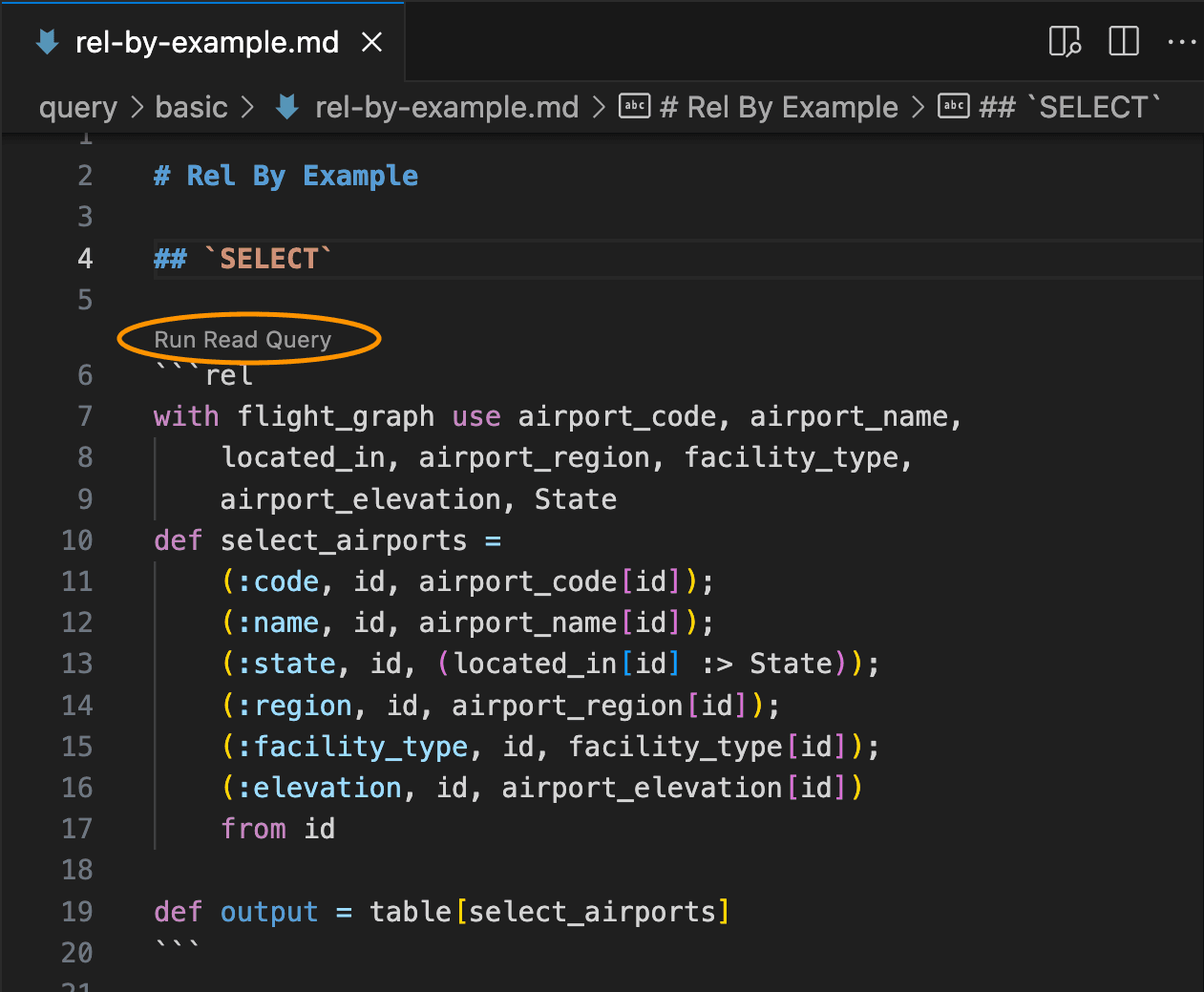Click line number 4 in the gutter
The height and width of the screenshot is (992, 1204).
[85, 259]
